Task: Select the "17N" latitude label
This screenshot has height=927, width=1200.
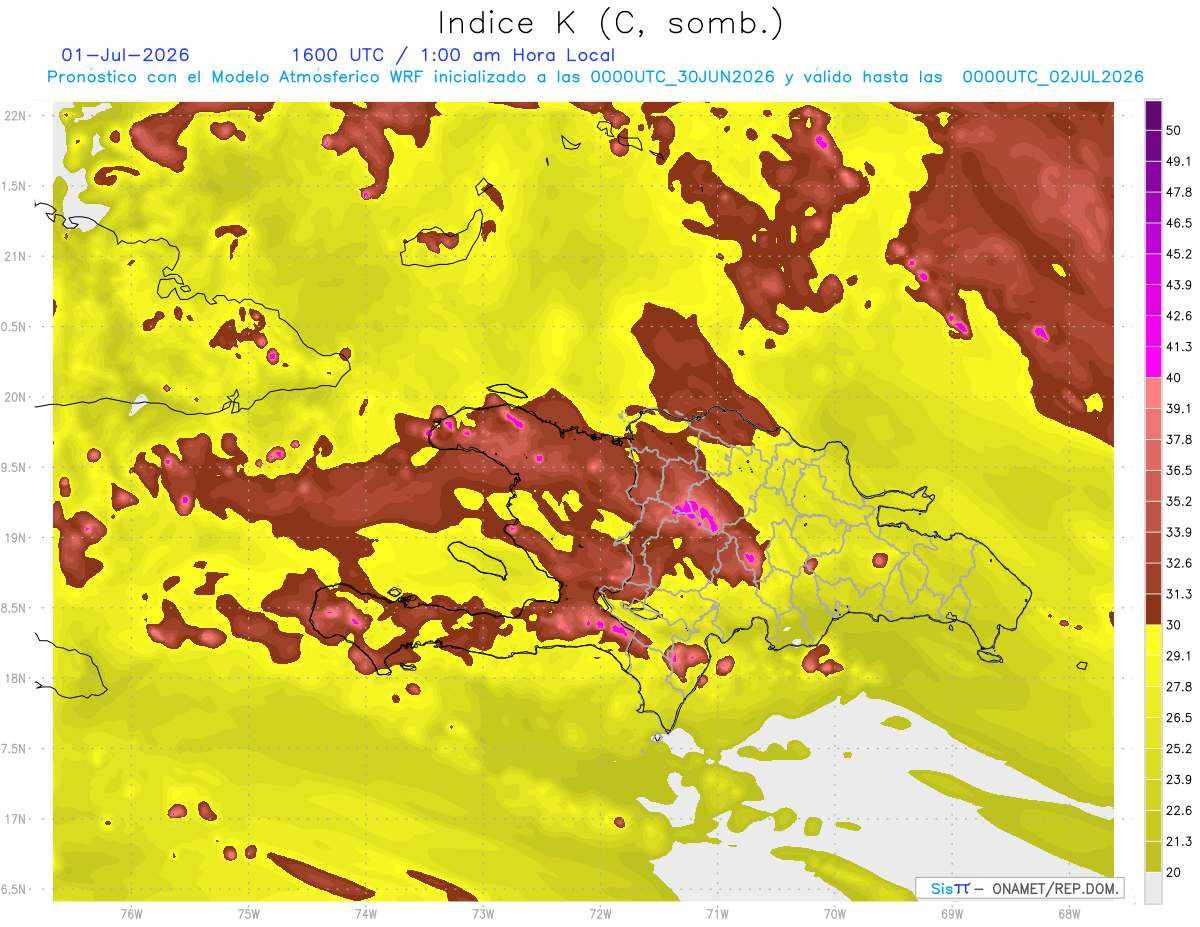Action: (x=15, y=819)
